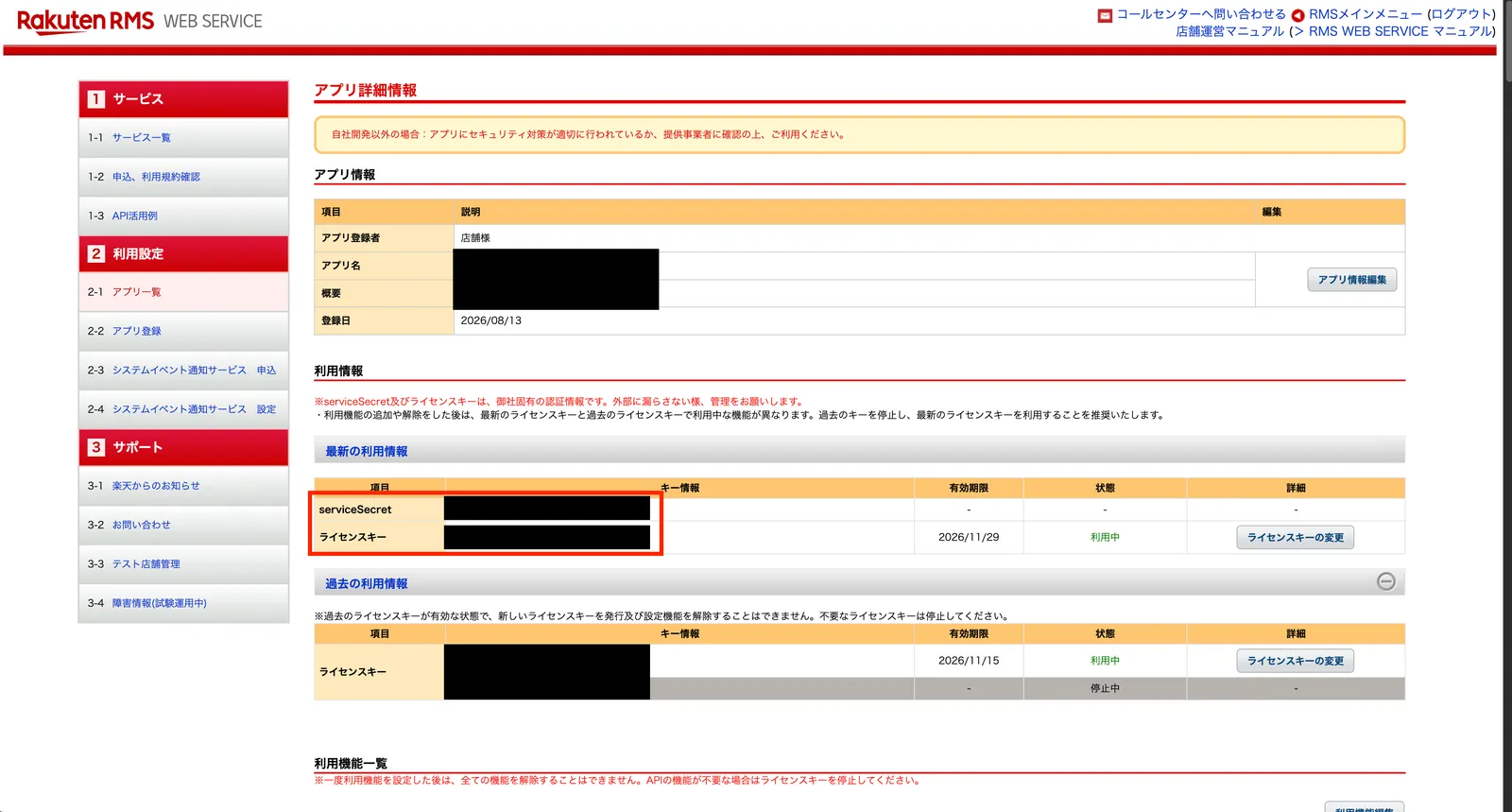Click ライセンスキーの変更 for 2026/11/15 key

1296,661
